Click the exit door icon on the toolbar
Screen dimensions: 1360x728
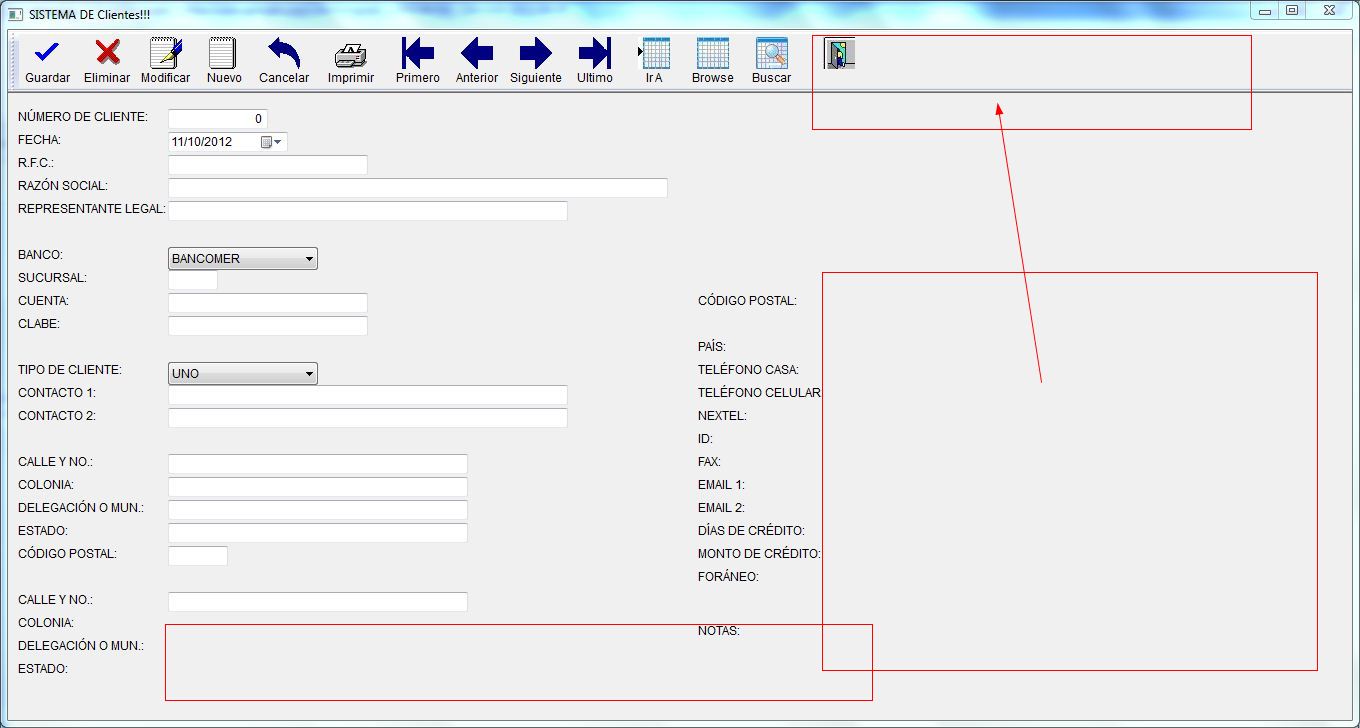click(x=838, y=55)
